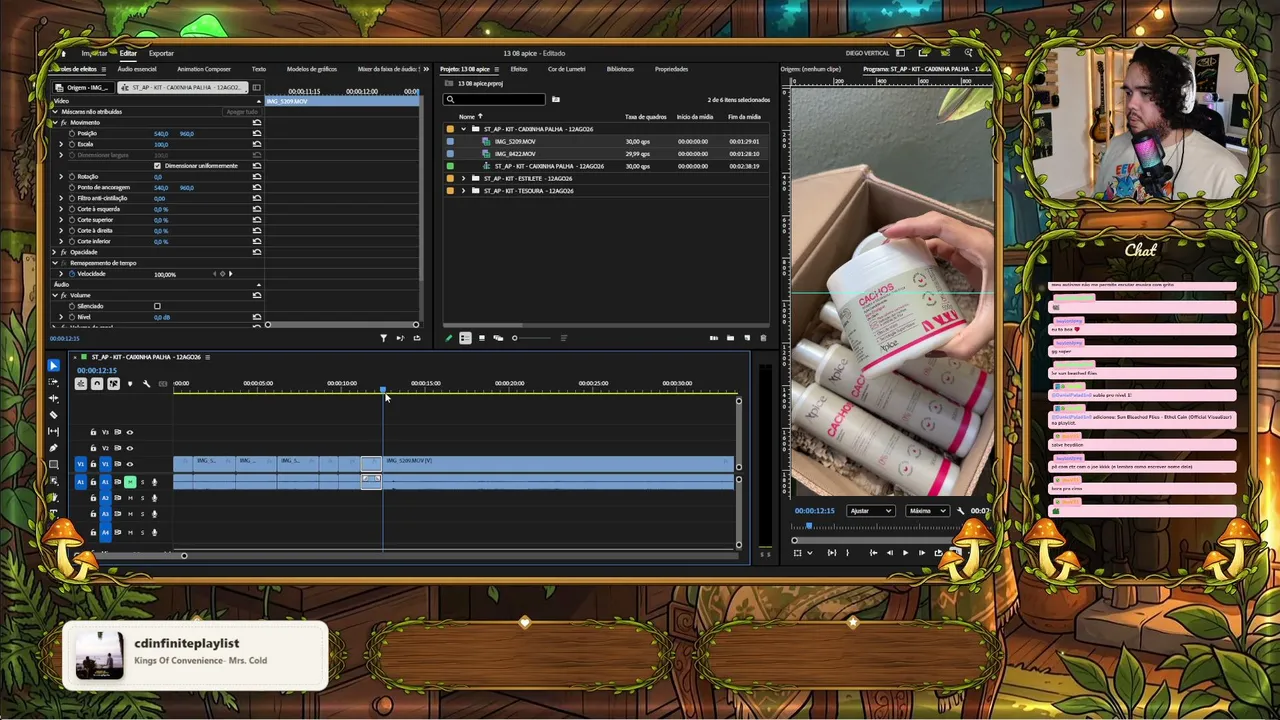
Task: Solo audio track A1 with S button
Action: [x=142, y=482]
